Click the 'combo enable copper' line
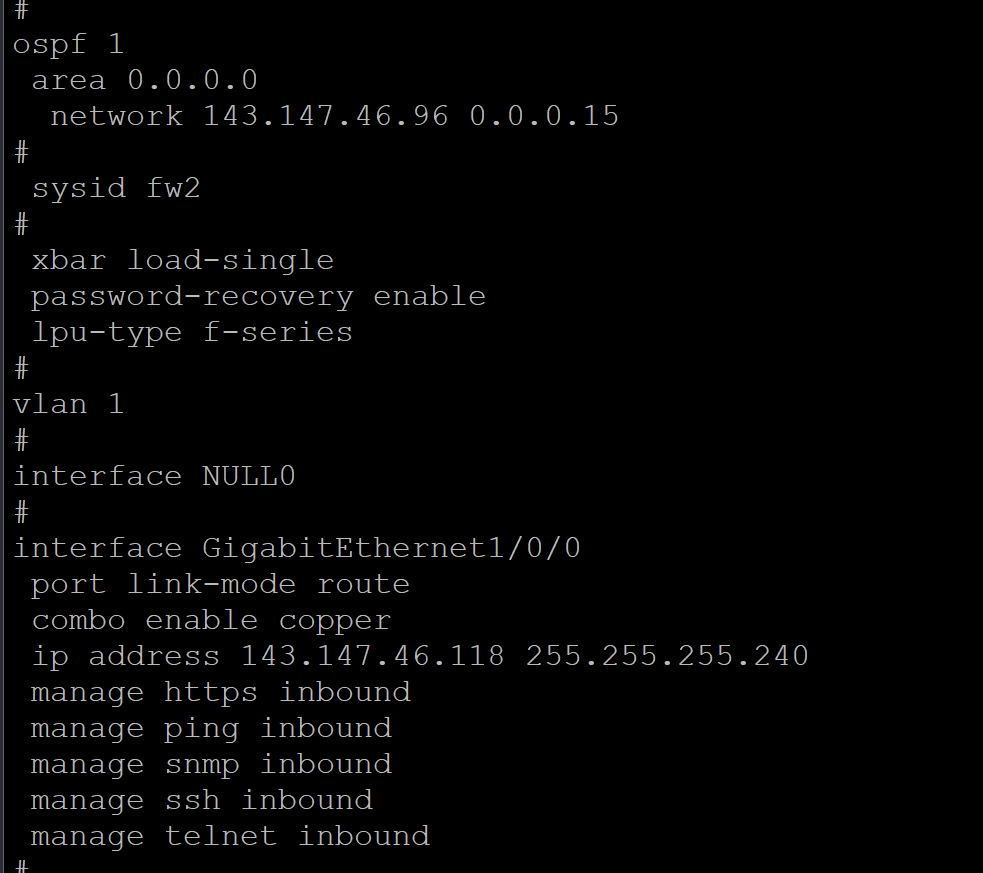Screen dimensions: 983x873 point(211,620)
